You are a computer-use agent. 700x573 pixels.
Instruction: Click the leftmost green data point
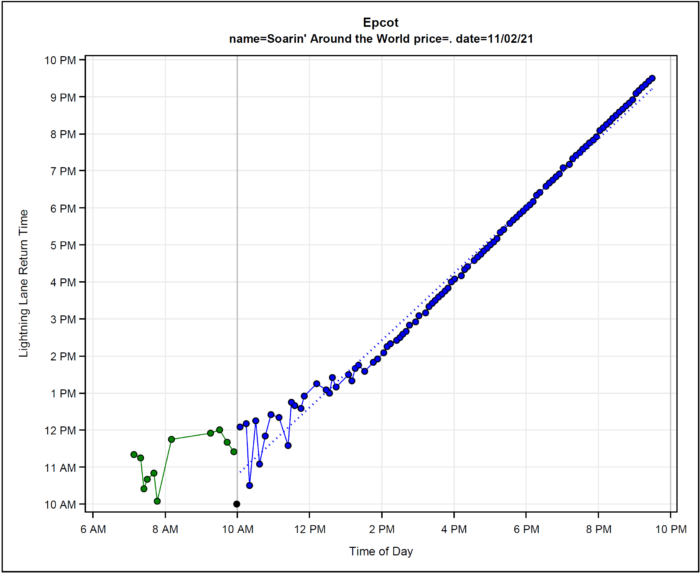[134, 454]
